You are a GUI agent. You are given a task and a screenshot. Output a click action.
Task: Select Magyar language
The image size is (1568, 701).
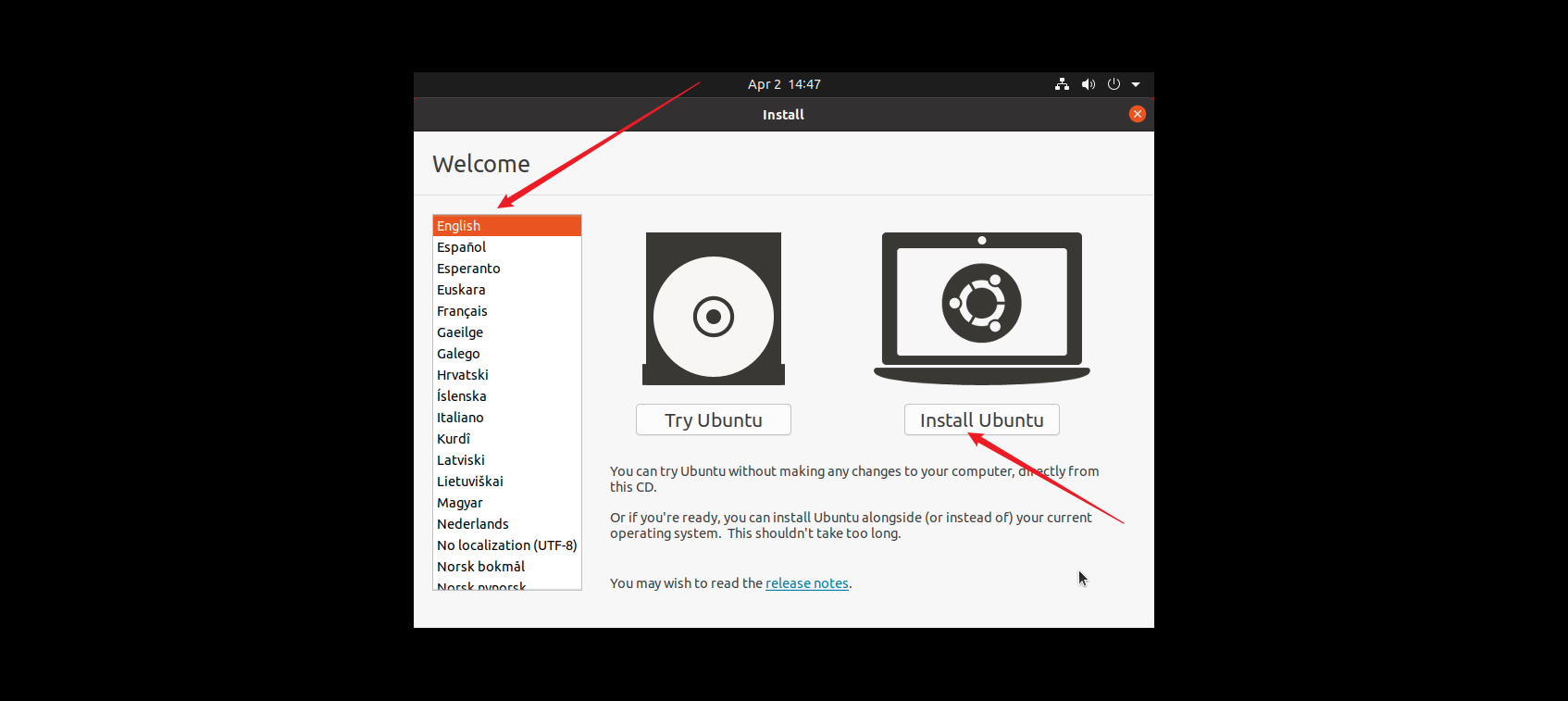coord(507,503)
